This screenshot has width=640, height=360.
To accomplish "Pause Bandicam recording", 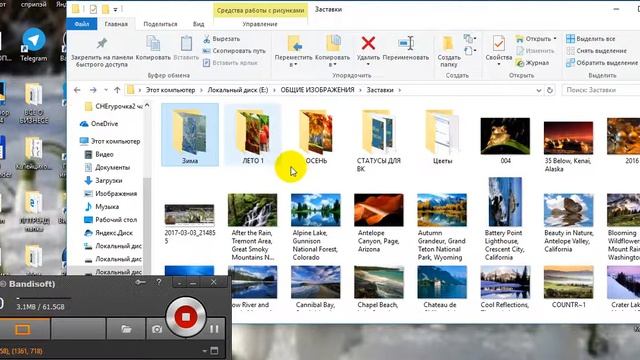I will [214, 329].
